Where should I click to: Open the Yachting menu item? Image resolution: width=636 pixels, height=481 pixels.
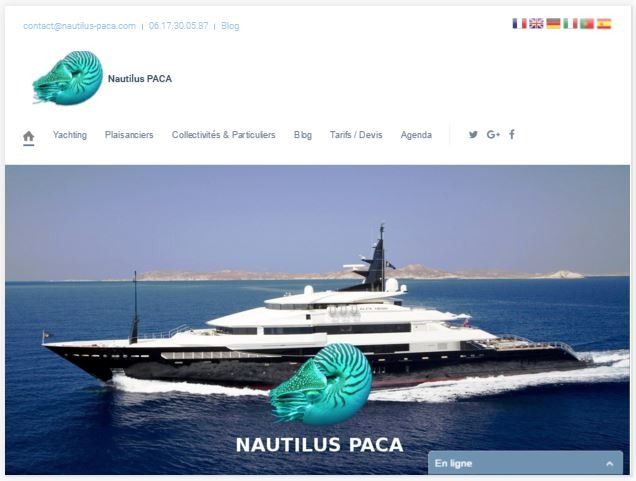[x=70, y=135]
